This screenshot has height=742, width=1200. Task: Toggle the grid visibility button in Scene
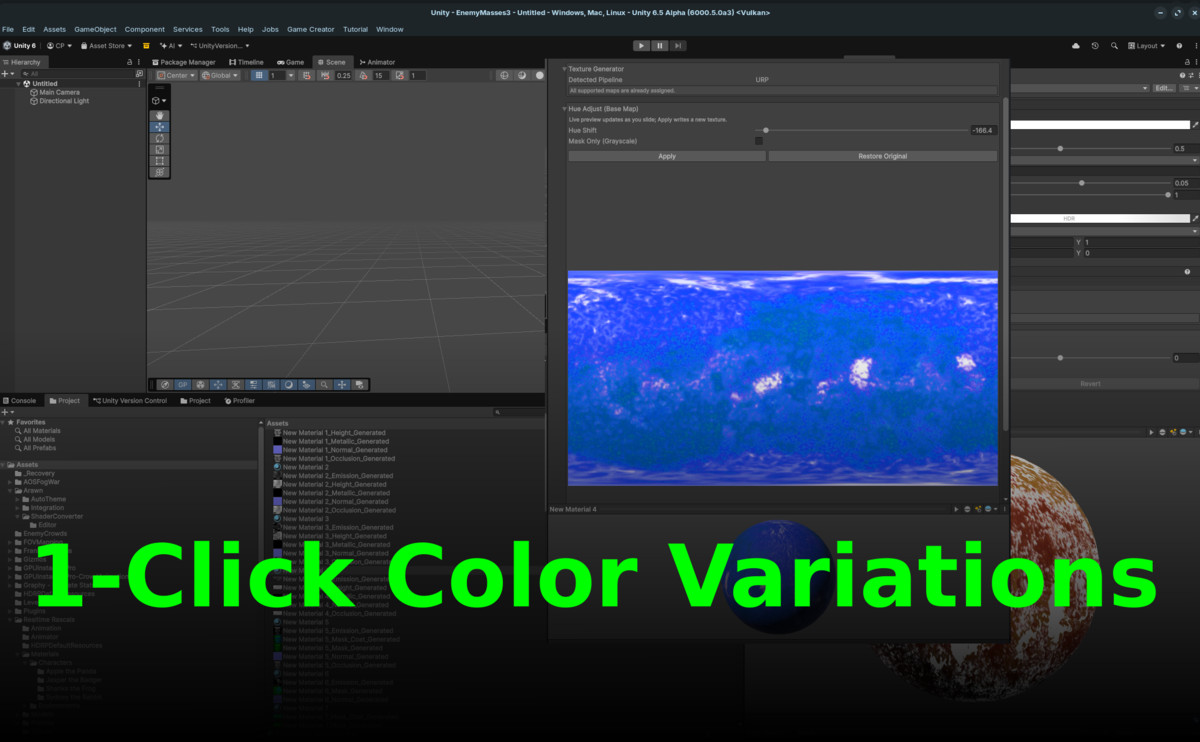click(259, 75)
